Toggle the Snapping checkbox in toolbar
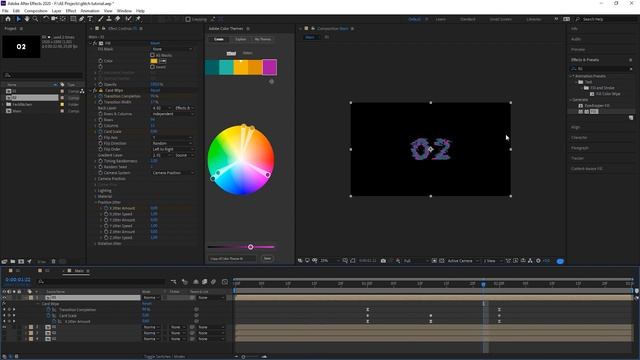This screenshot has height=360, width=640. (x=188, y=19)
